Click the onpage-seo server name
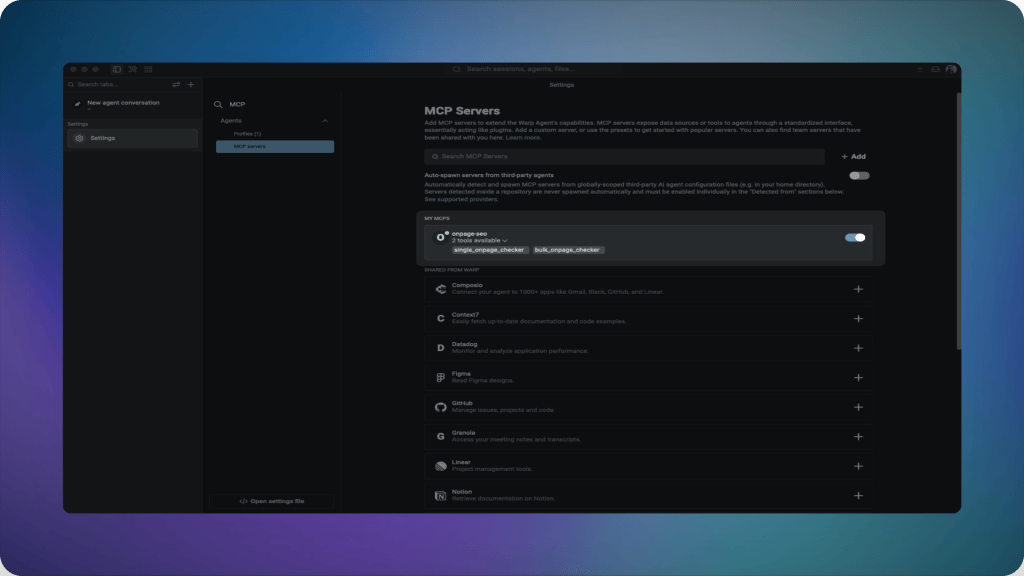Screen dimensions: 1024x576 (x=470, y=234)
